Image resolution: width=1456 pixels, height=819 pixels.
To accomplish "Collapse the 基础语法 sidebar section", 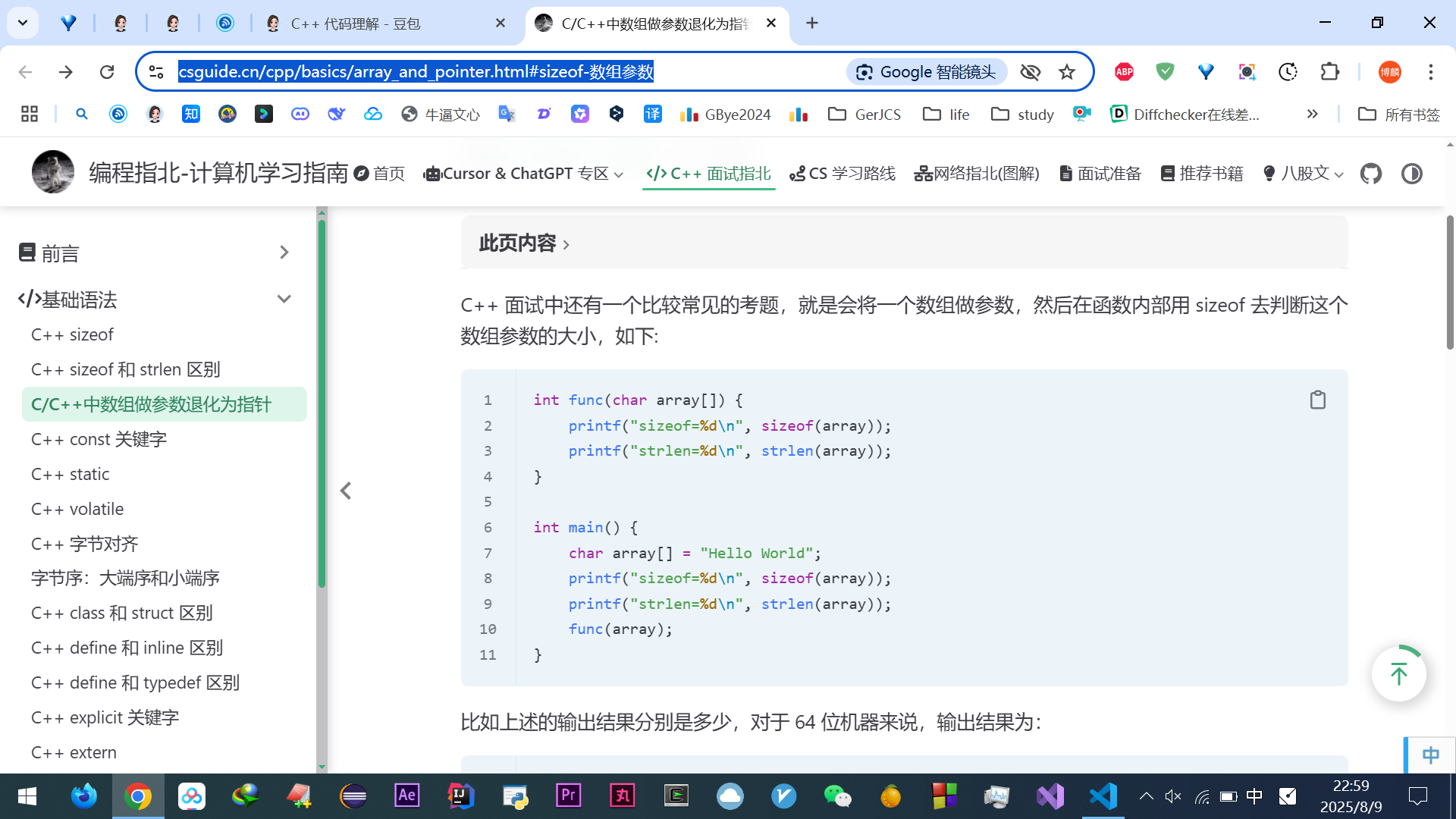I will click(x=284, y=299).
